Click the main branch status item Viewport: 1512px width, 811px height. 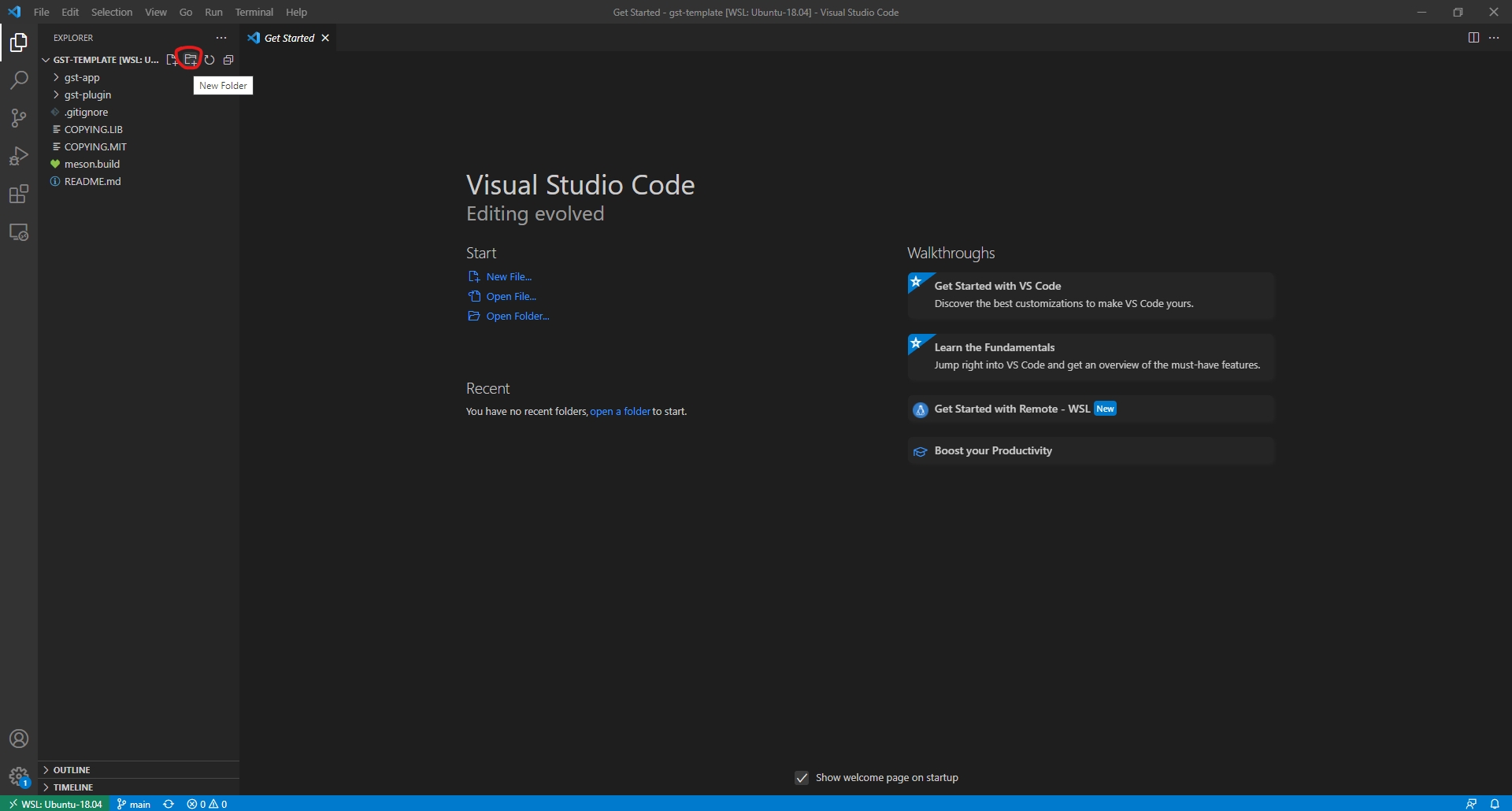(134, 804)
